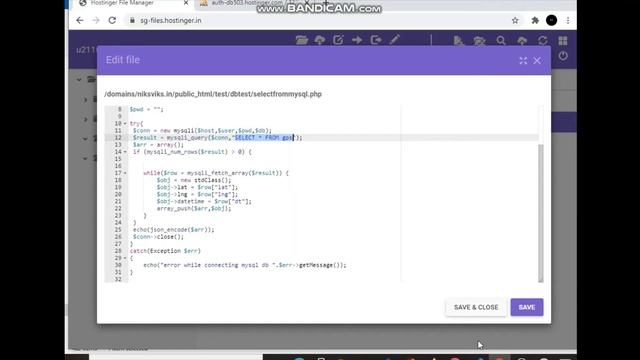Click the refresh icon in file manager toolbar
Image resolution: width=640 pixels, height=360 pixels.
point(542,40)
